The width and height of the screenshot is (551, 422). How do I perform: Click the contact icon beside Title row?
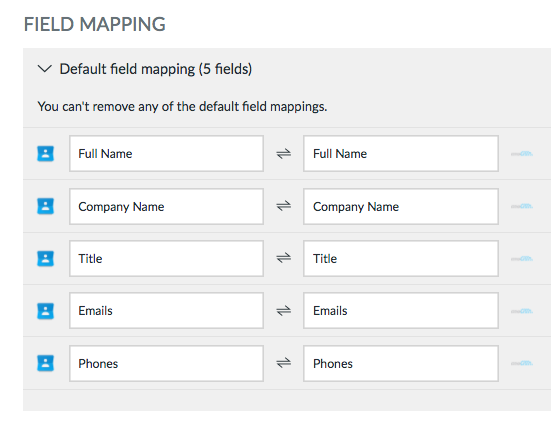(x=45, y=259)
